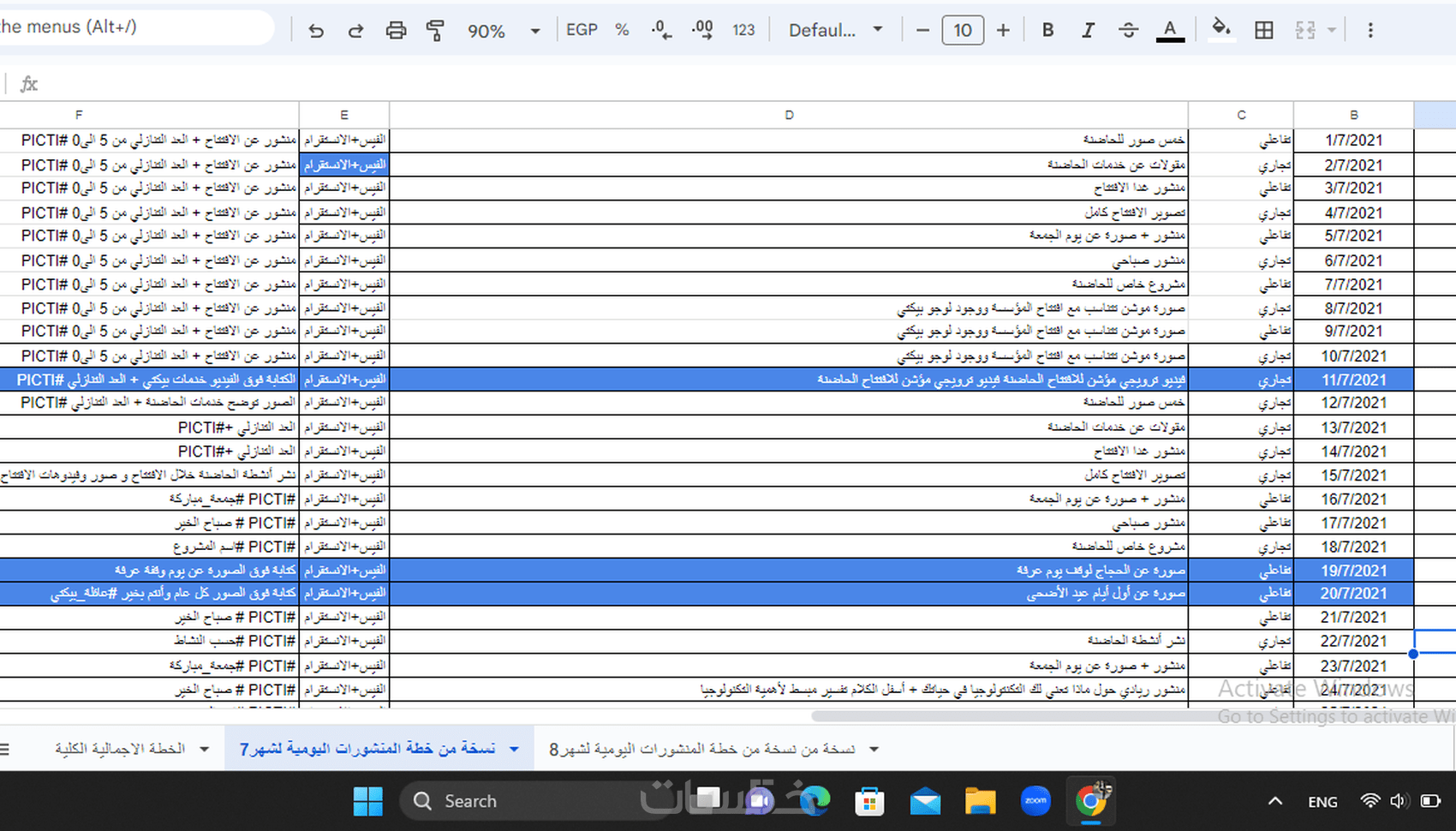Screen dimensions: 1456x831
Task: Increase font size with plus button
Action: click(x=1003, y=31)
